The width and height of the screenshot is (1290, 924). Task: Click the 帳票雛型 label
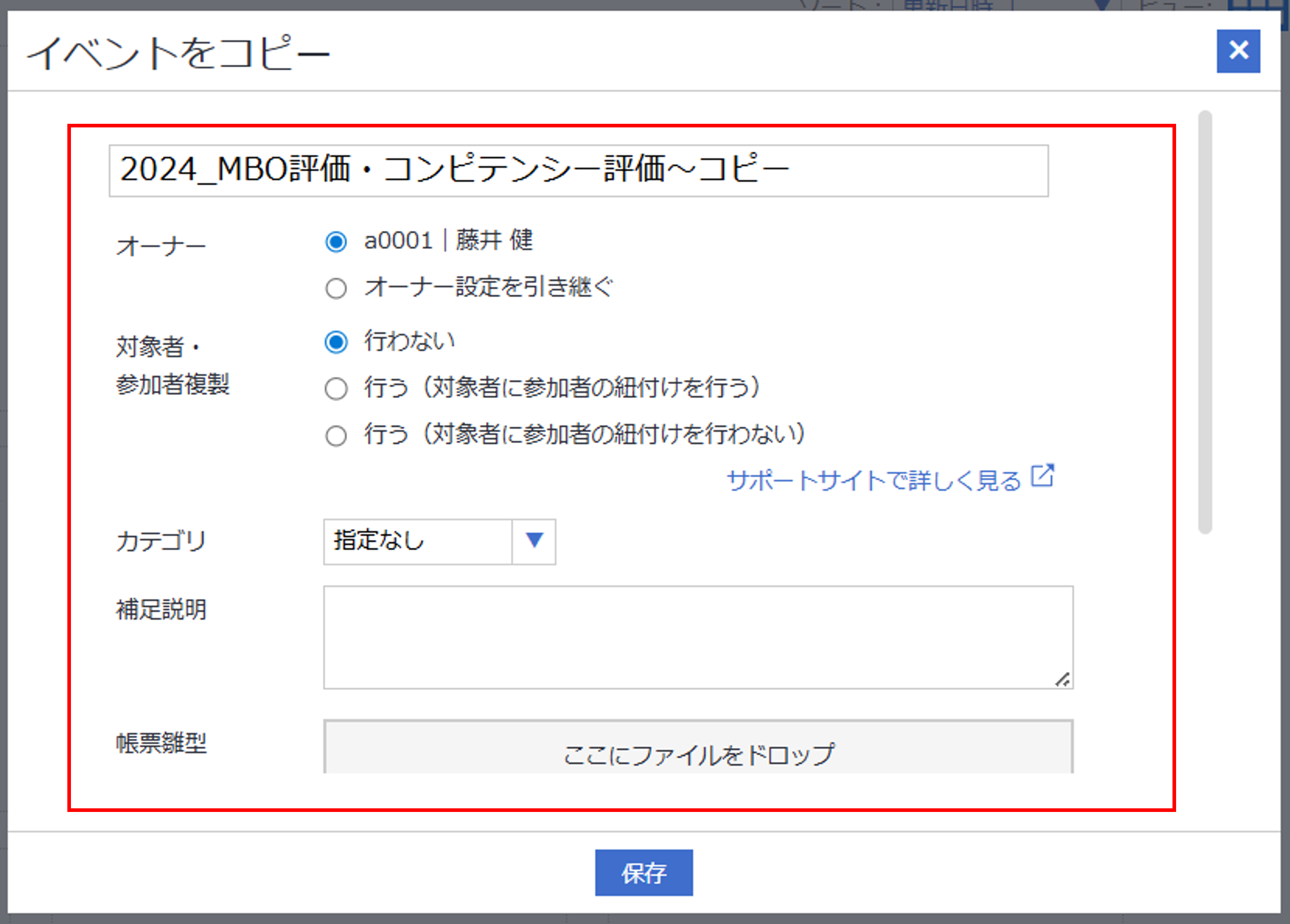point(161,743)
